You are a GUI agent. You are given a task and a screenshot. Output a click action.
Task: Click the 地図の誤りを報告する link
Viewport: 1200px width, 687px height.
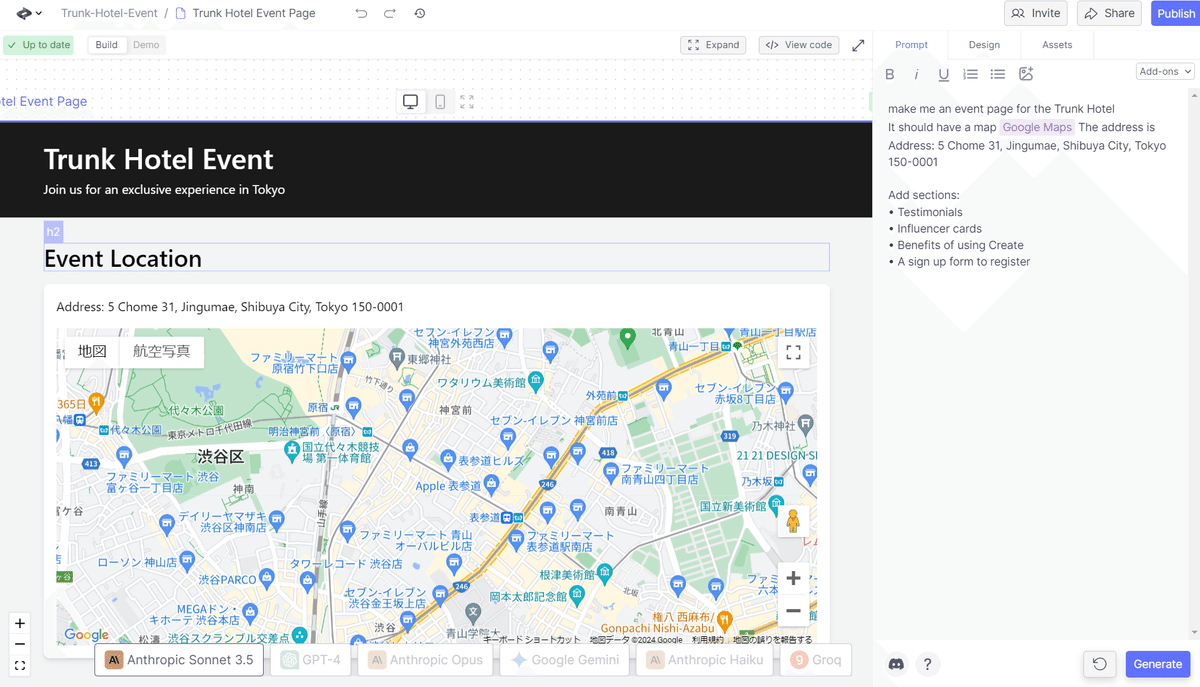772,640
